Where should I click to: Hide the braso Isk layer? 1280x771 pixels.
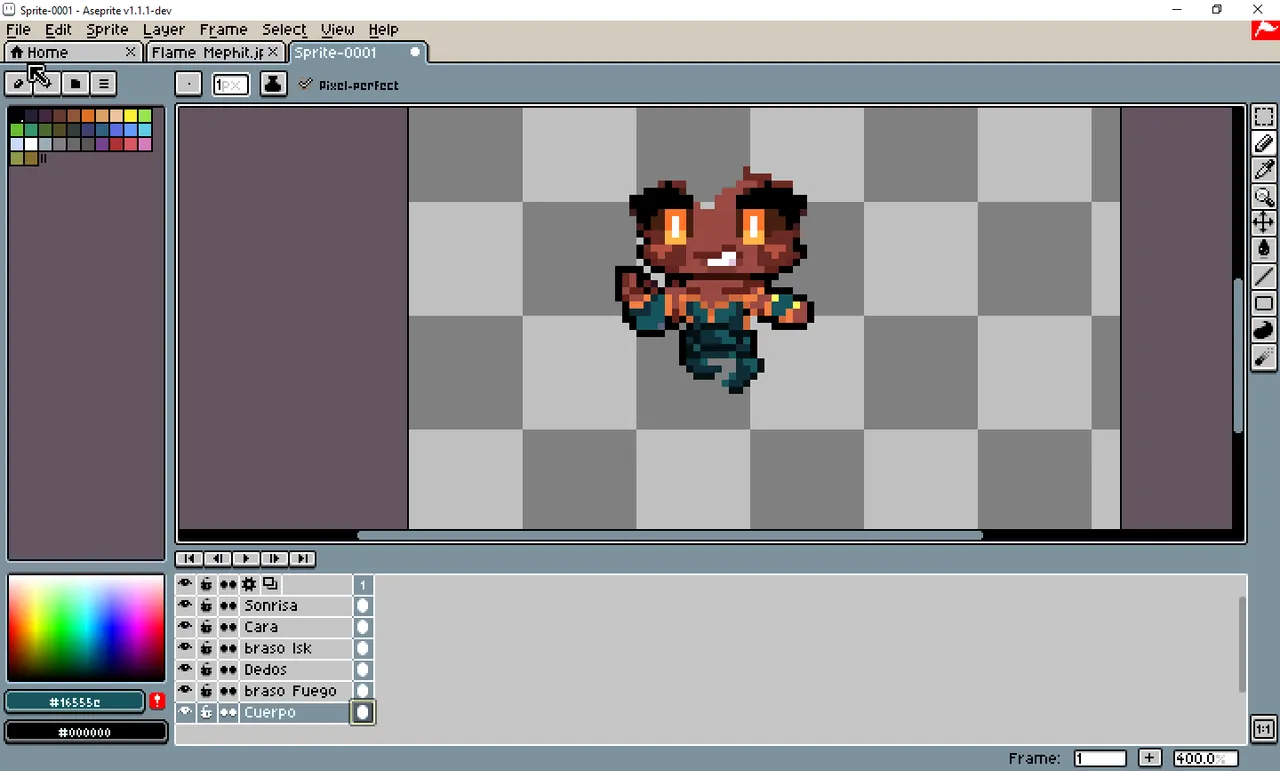pos(185,648)
